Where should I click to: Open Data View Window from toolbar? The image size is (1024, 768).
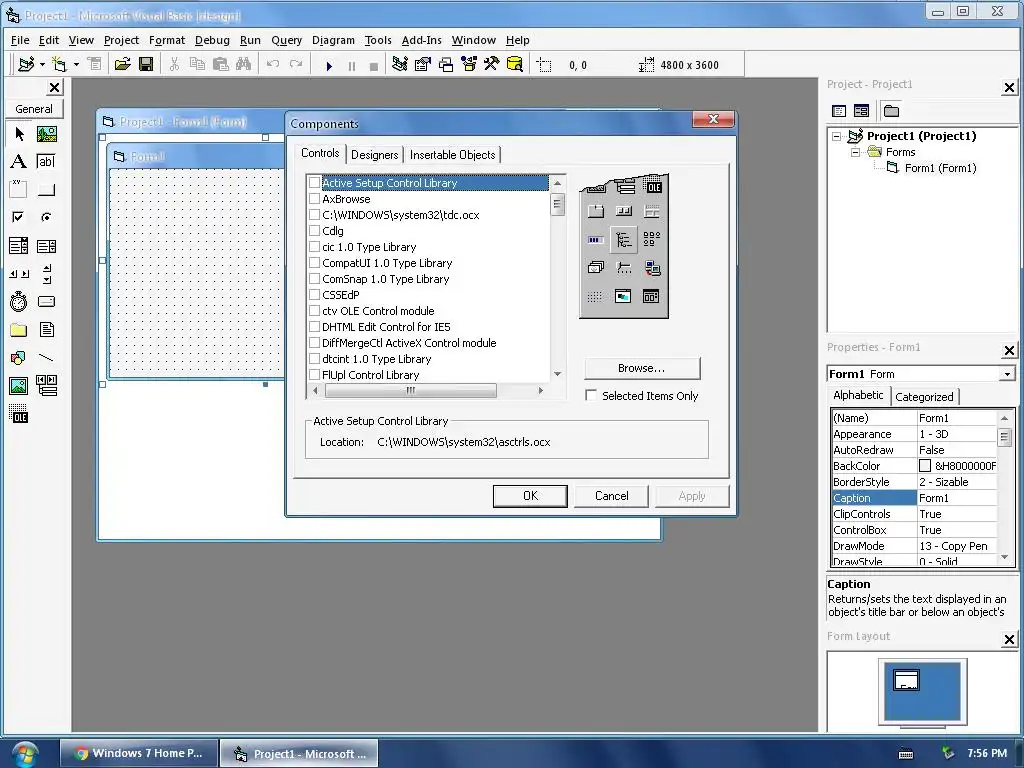515,64
